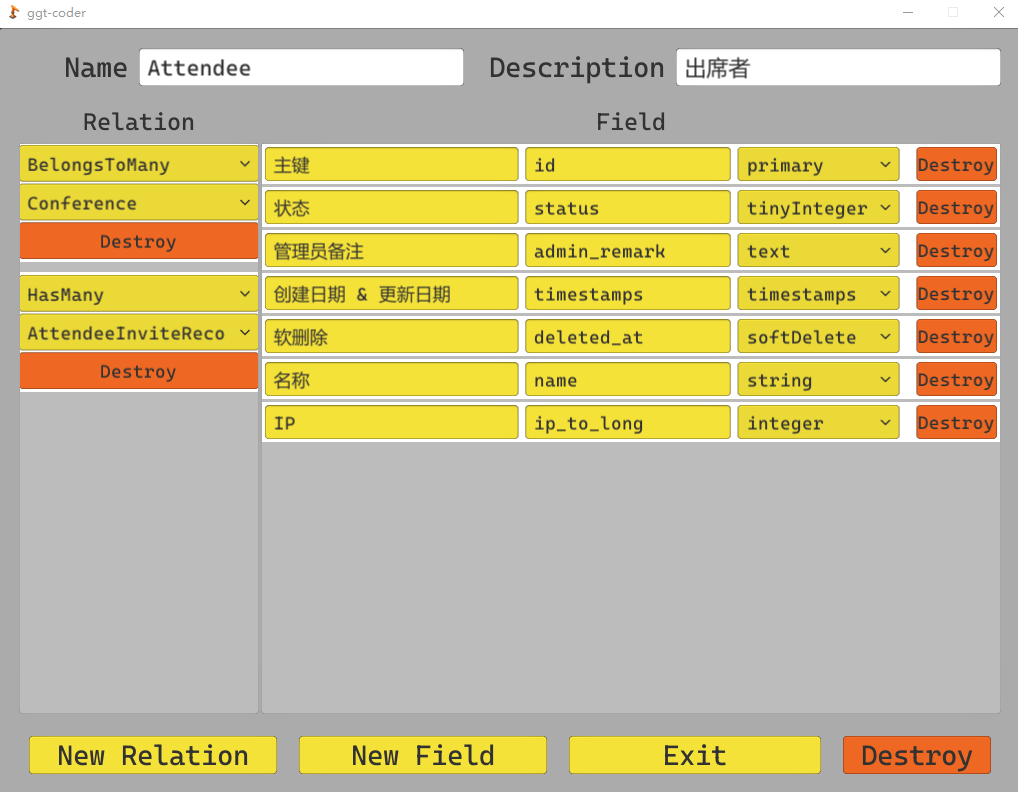Destroy the entire Attendee model
This screenshot has height=792, width=1018.
pyautogui.click(x=916, y=755)
